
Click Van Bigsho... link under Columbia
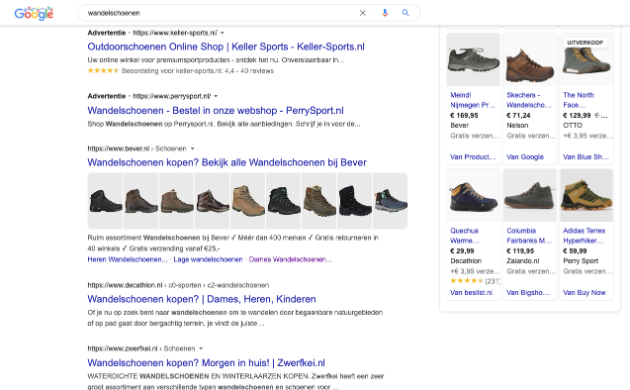528,293
